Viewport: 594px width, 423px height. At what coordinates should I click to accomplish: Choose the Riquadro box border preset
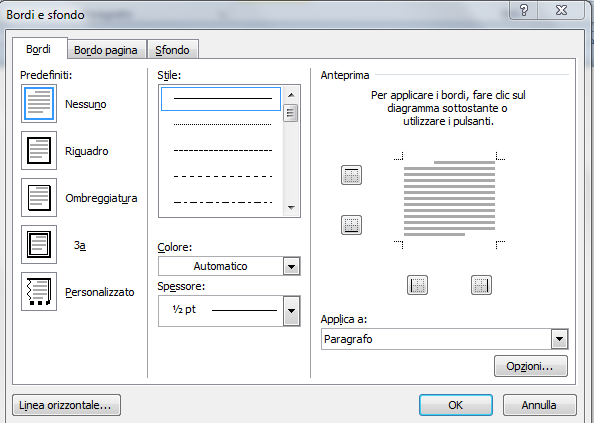point(39,151)
